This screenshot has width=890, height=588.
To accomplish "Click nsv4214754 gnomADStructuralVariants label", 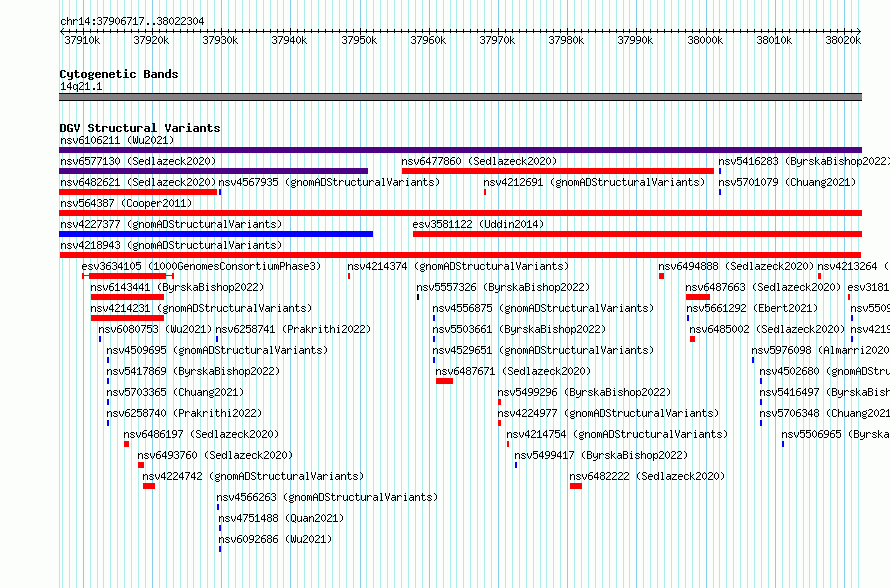I will pos(617,434).
